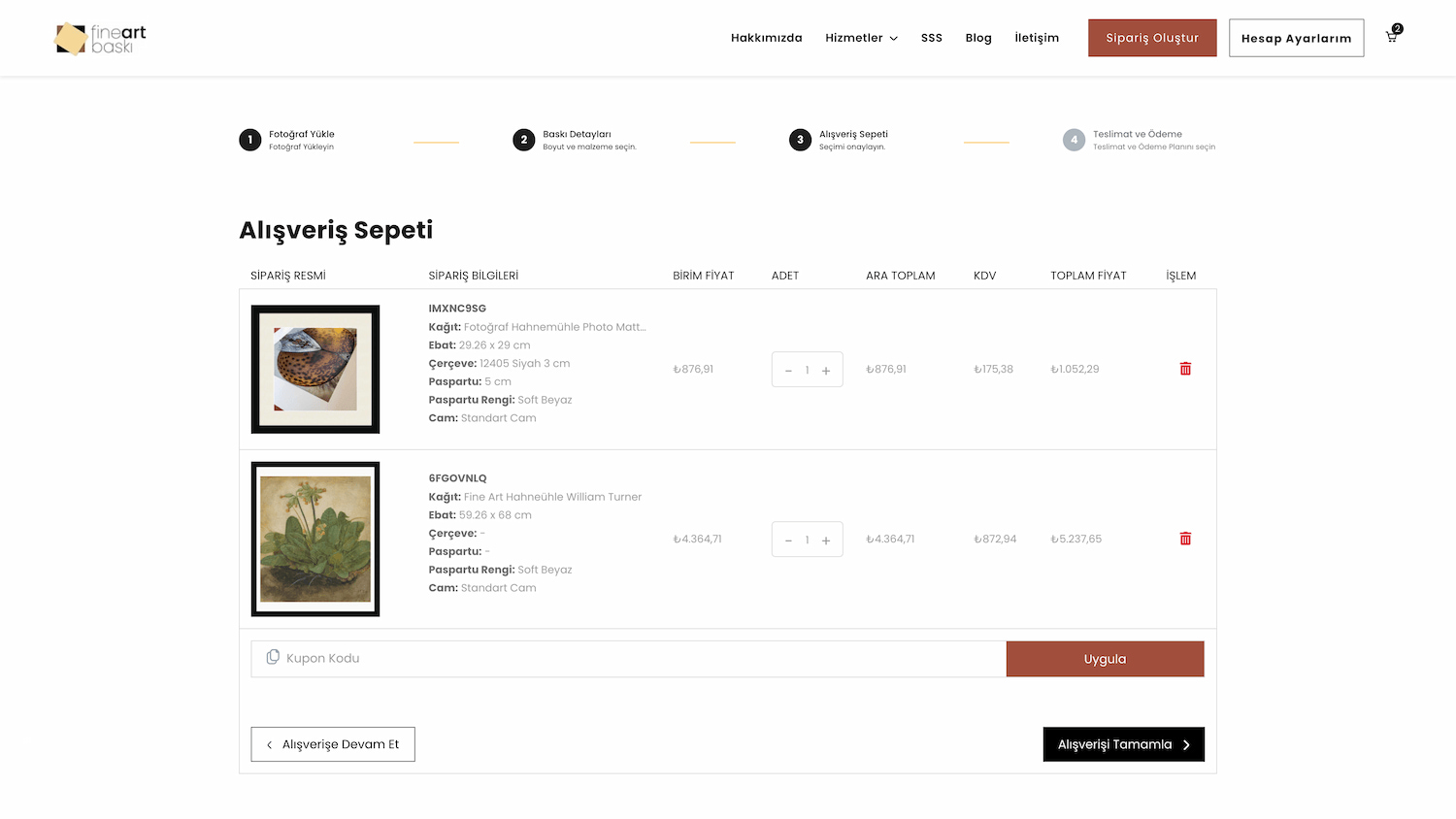Delete the IMXNC9SG order item
This screenshot has height=819, width=1456.
pos(1185,369)
